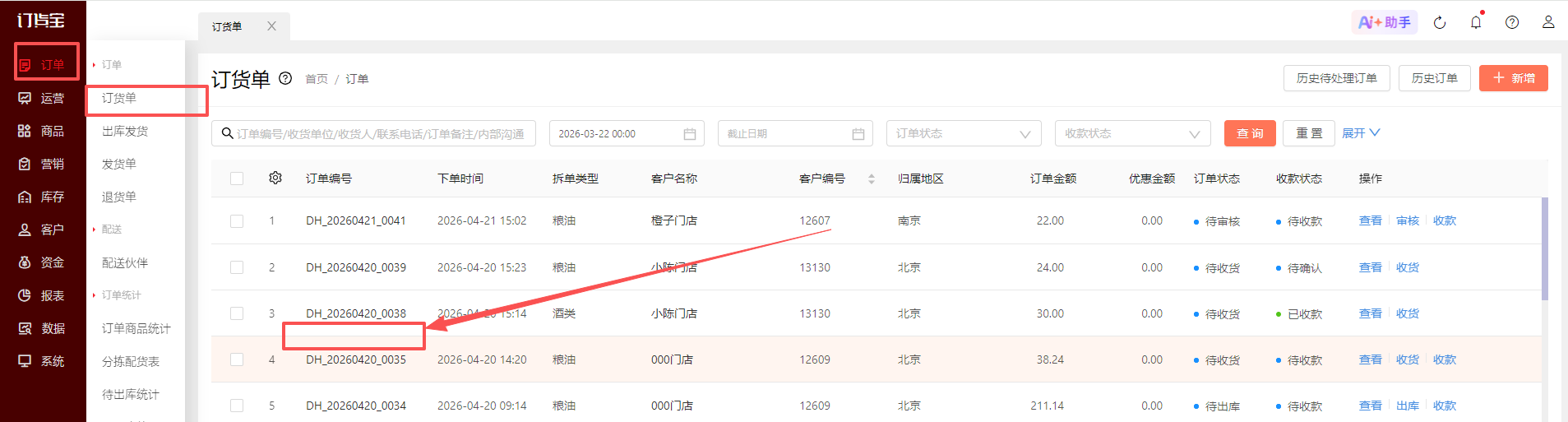Select 分拣配货表 in the submenu
The image size is (1568, 422).
131,361
